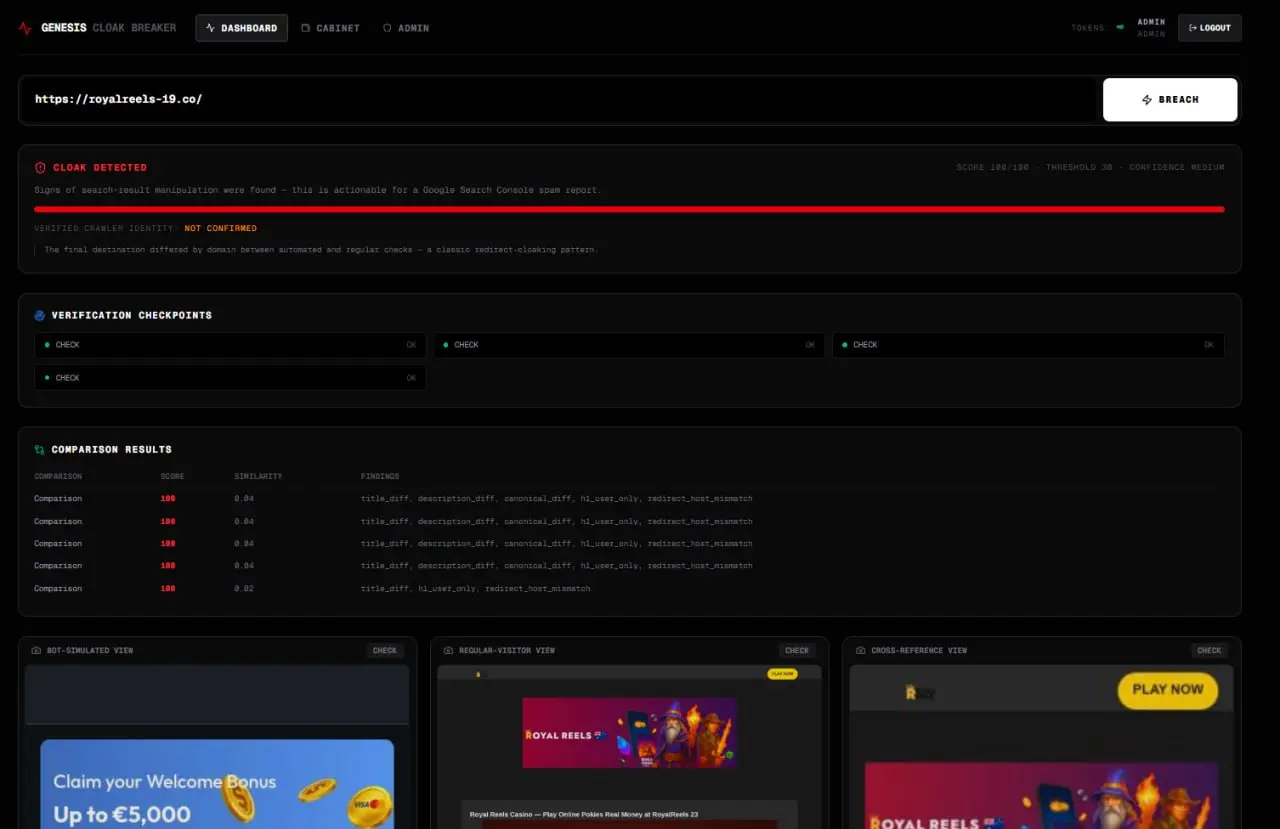The width and height of the screenshot is (1280, 829).
Task: Click the BOT-SIMULATED VIEW panel title
Action: tap(90, 651)
